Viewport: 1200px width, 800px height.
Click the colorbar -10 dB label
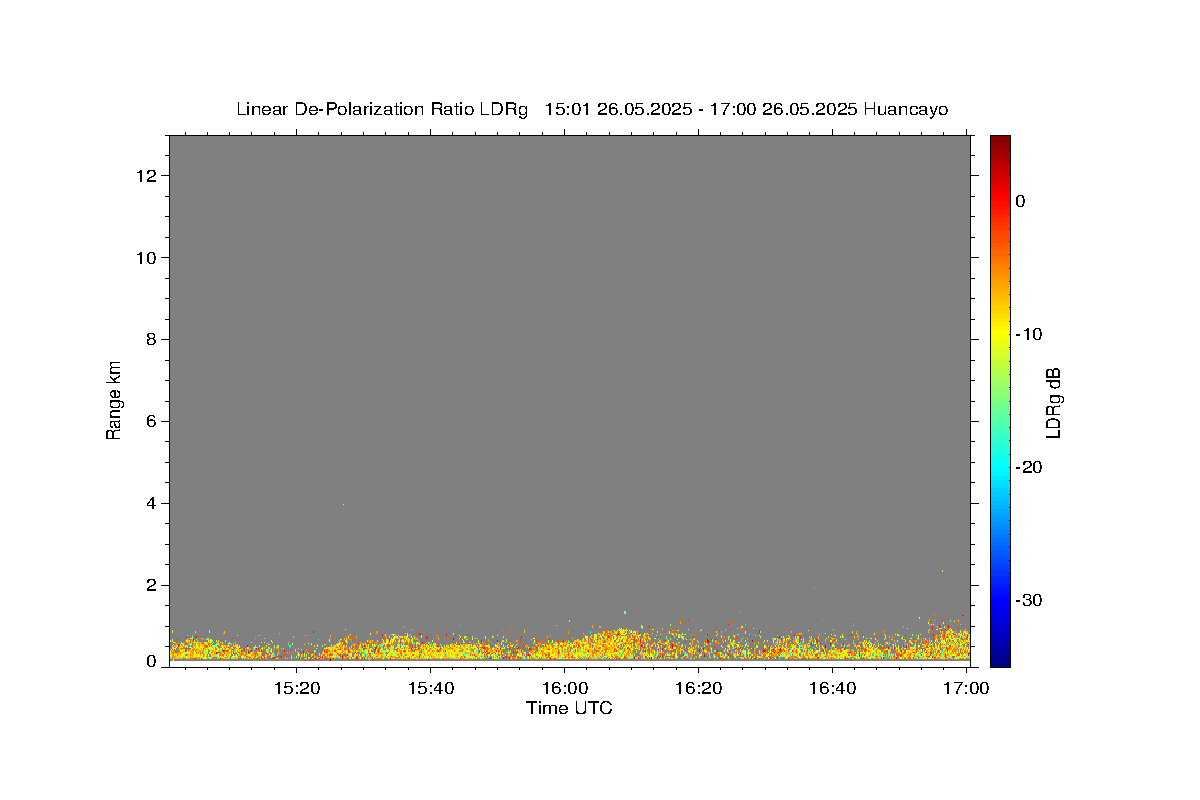pyautogui.click(x=1029, y=334)
